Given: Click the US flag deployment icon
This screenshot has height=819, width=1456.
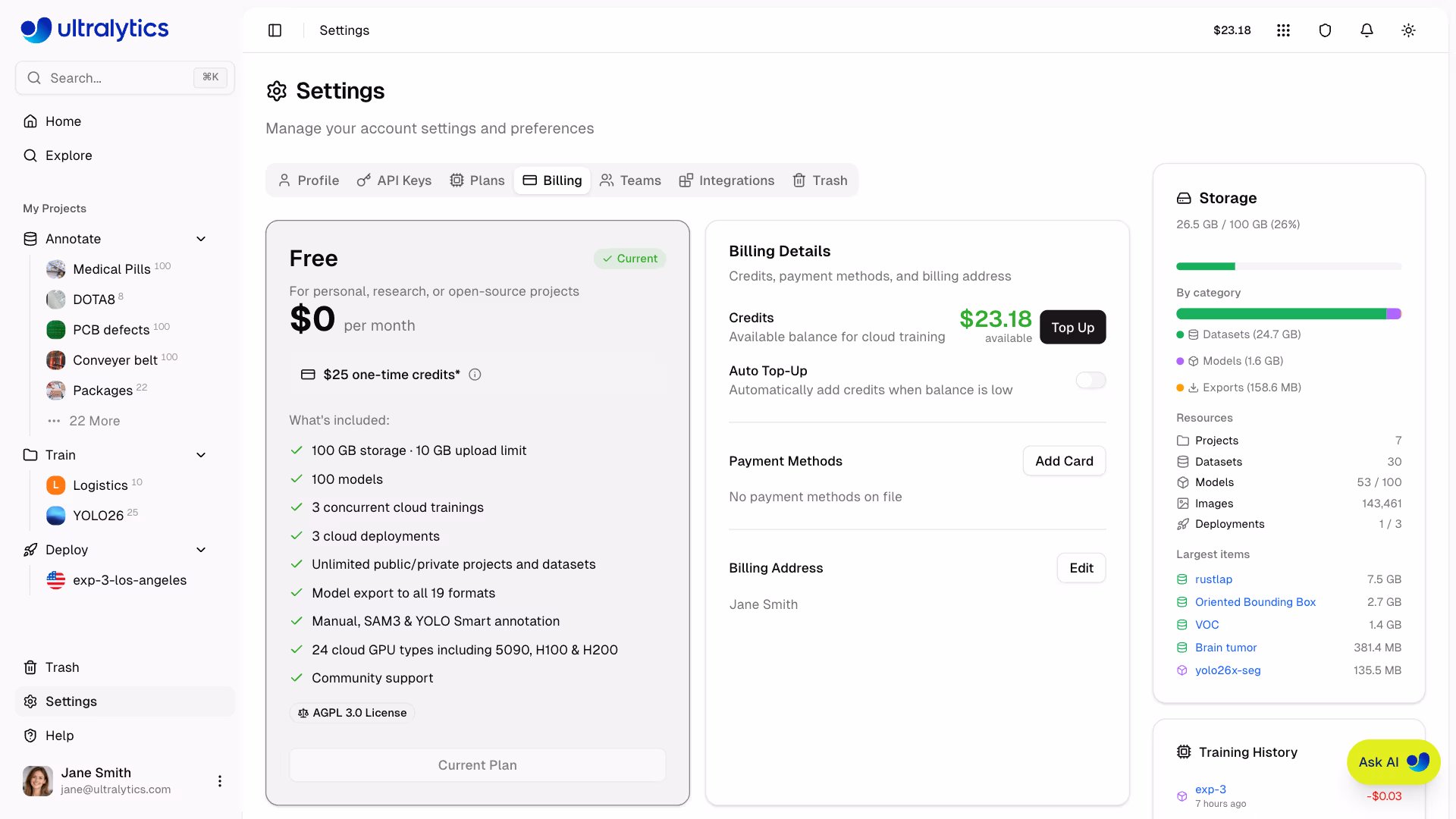Looking at the screenshot, I should coord(56,580).
